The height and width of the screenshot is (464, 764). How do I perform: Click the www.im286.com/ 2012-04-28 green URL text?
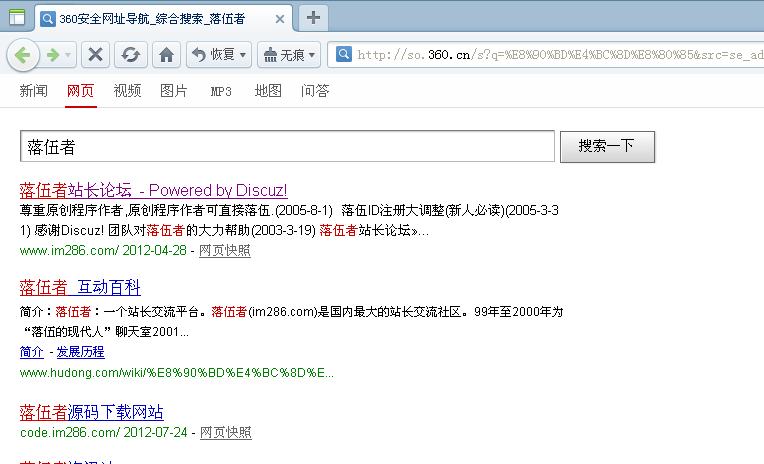[103, 251]
